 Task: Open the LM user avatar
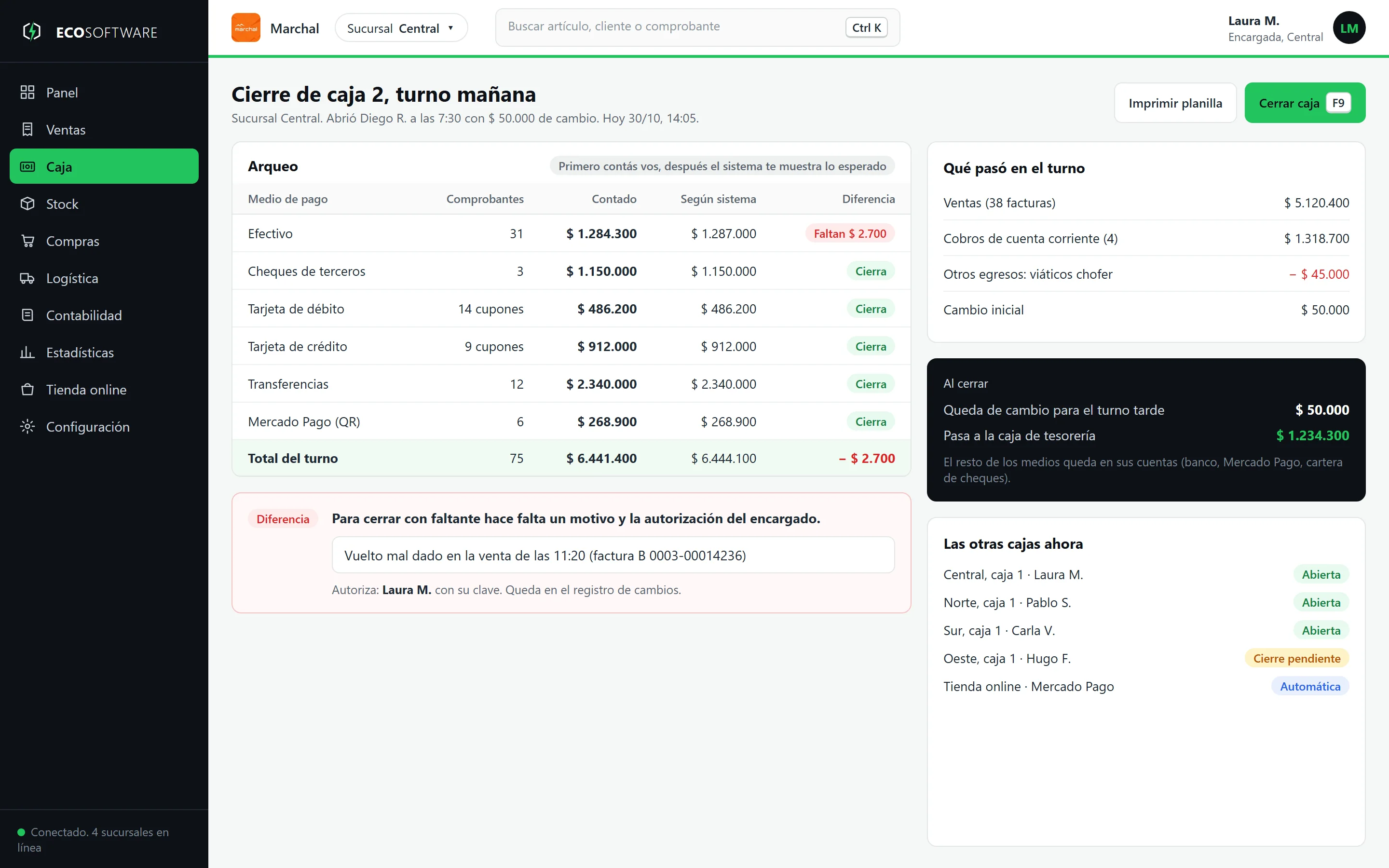click(1349, 27)
